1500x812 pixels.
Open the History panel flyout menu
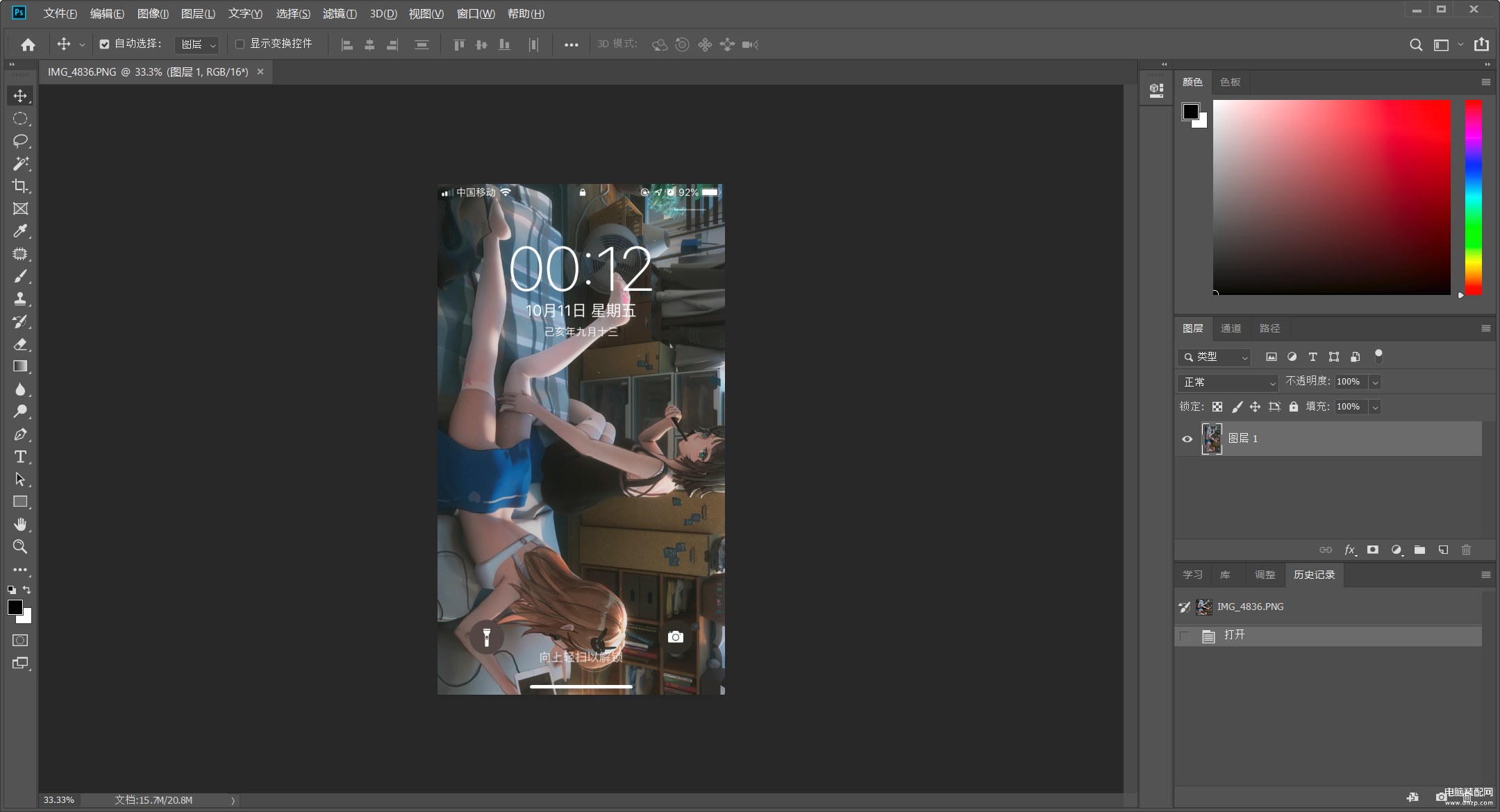pyautogui.click(x=1485, y=575)
